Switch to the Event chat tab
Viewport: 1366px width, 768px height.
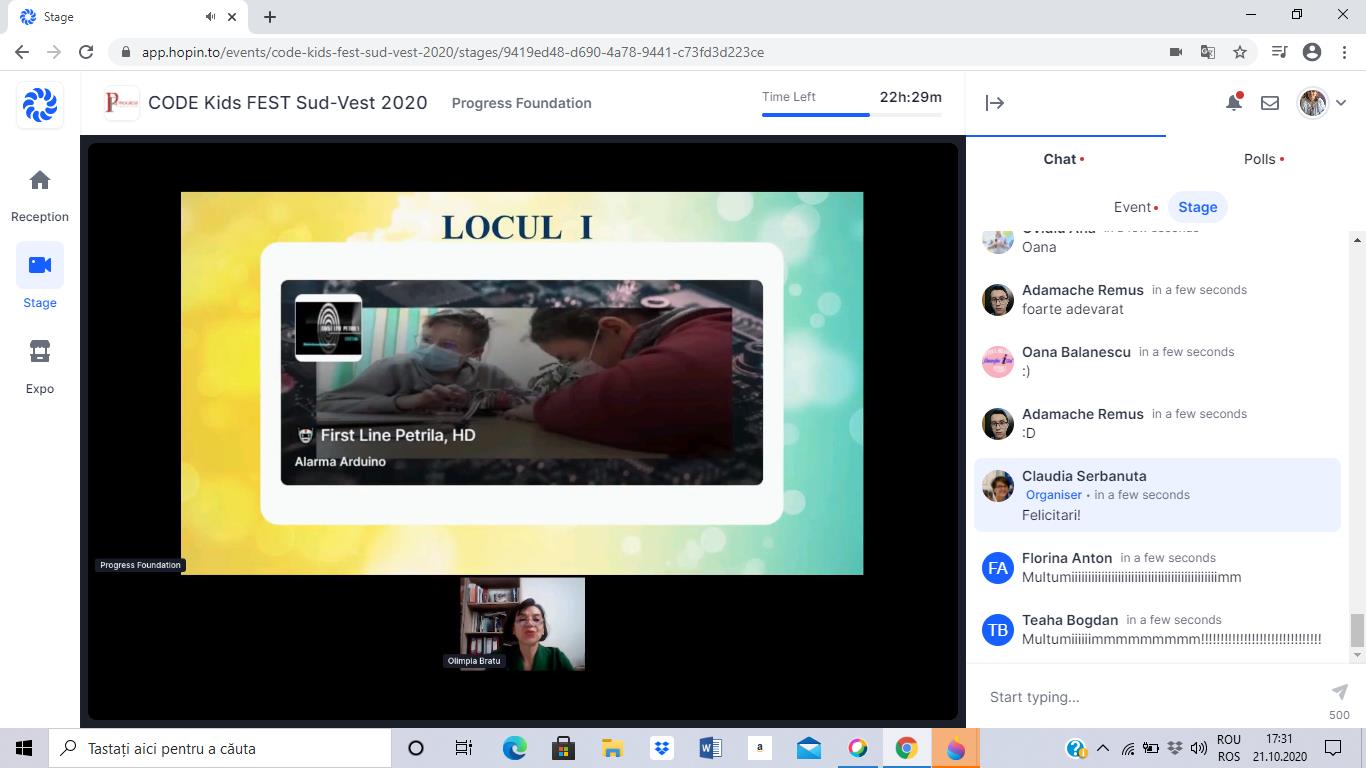[1132, 207]
